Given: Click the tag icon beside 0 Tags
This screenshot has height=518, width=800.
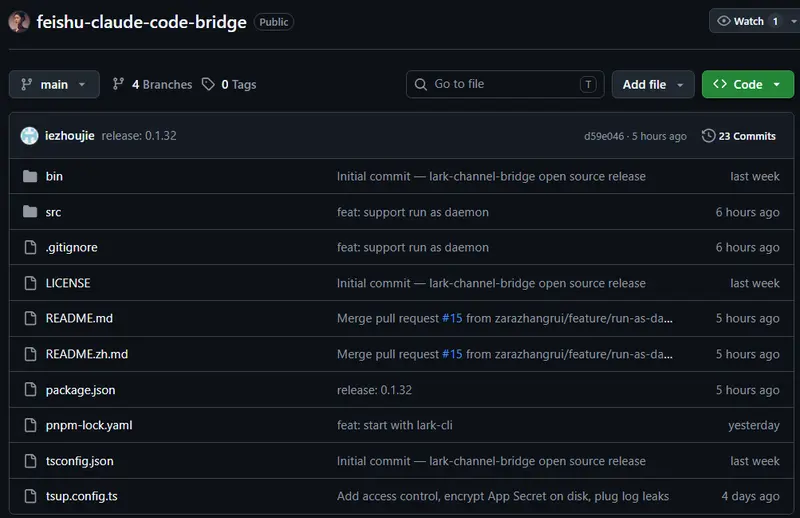Looking at the screenshot, I should tap(208, 84).
